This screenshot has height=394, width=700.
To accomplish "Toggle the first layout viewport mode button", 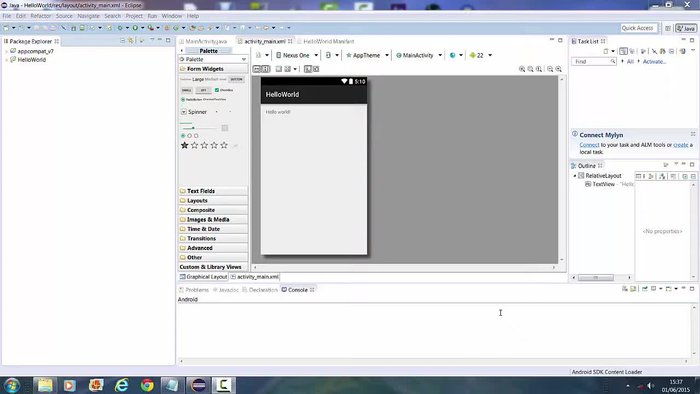I will pyautogui.click(x=257, y=69).
